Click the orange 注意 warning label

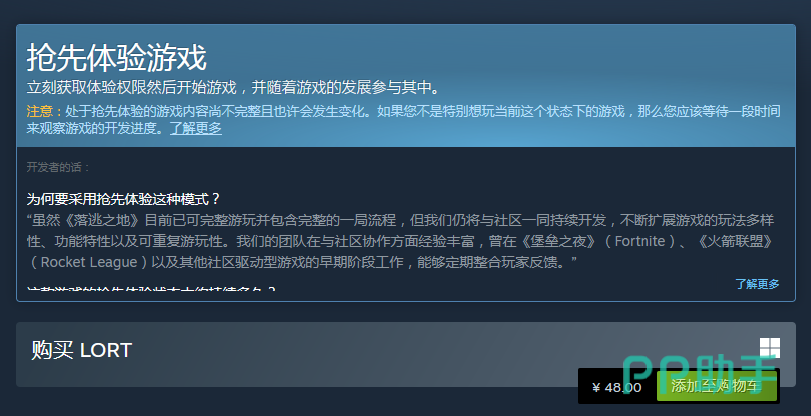44,111
